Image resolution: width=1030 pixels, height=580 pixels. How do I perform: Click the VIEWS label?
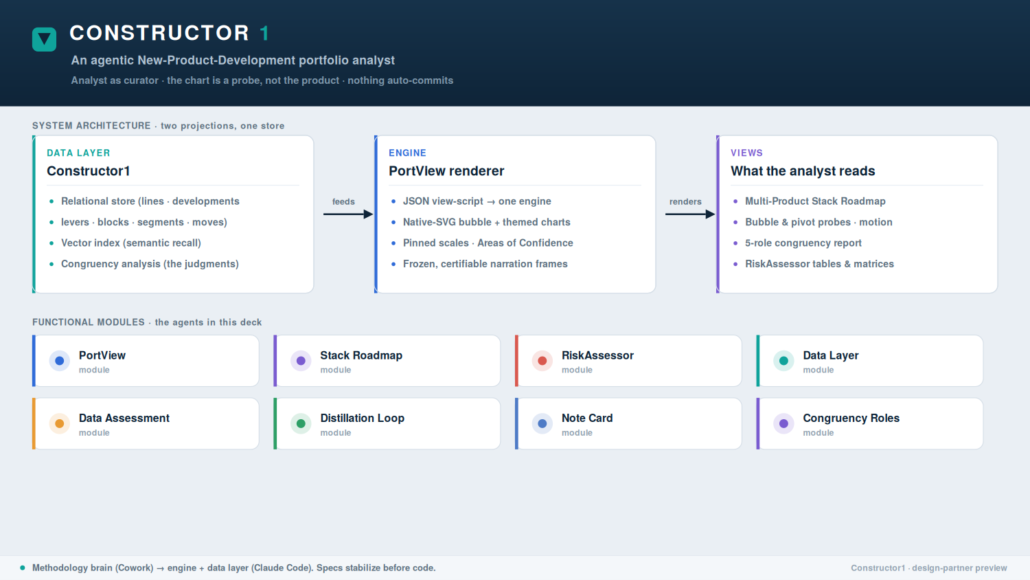click(747, 152)
